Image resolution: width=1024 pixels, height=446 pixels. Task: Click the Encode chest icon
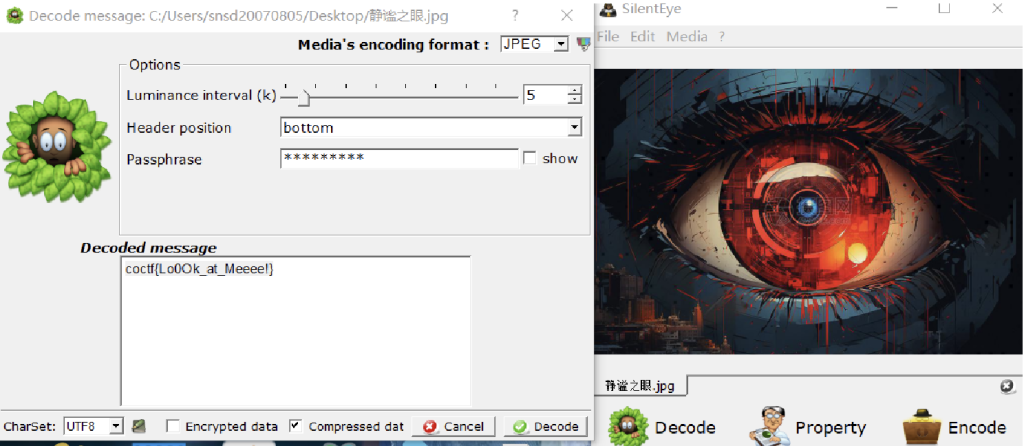921,427
